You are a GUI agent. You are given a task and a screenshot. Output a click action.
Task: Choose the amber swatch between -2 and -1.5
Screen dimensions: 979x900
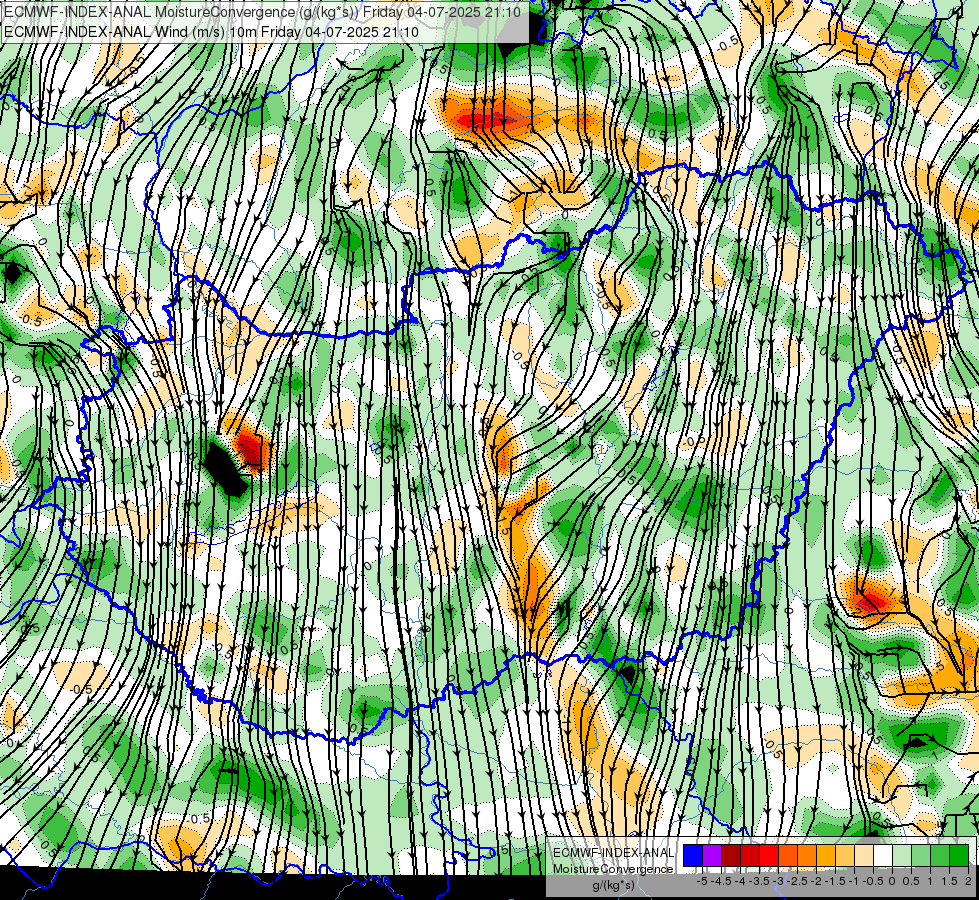tap(826, 855)
